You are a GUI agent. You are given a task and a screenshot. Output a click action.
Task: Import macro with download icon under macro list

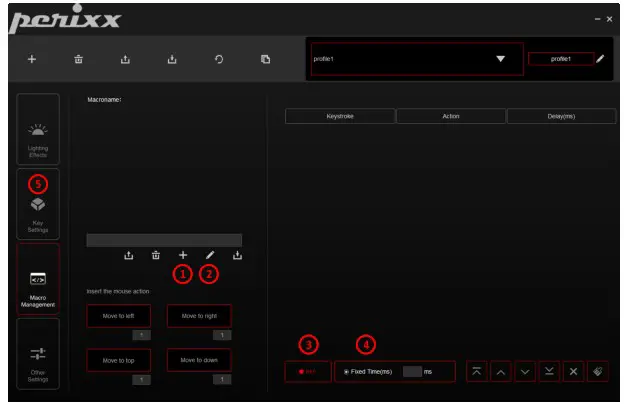[x=237, y=255]
